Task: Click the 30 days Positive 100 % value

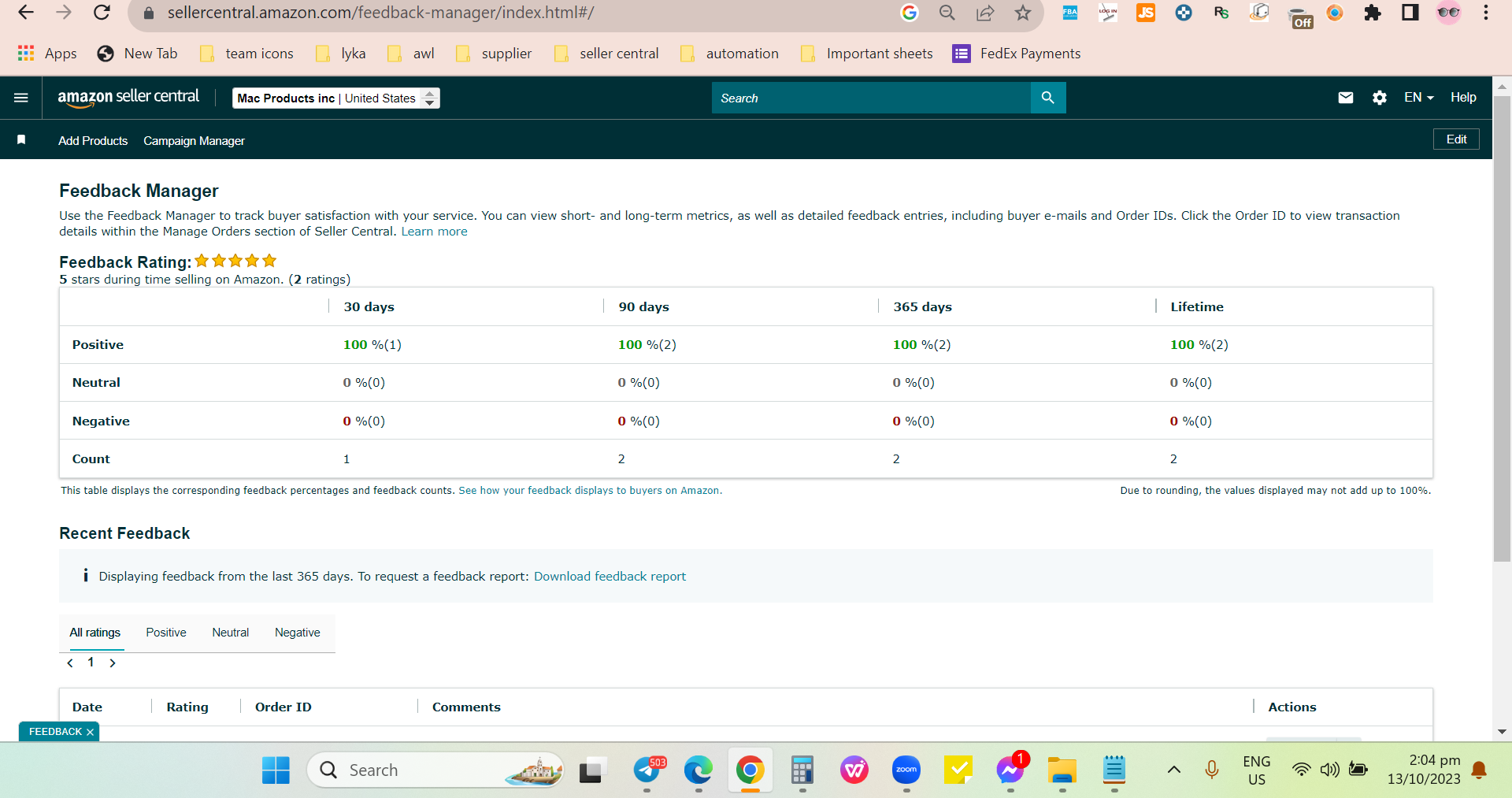Action: [x=372, y=344]
